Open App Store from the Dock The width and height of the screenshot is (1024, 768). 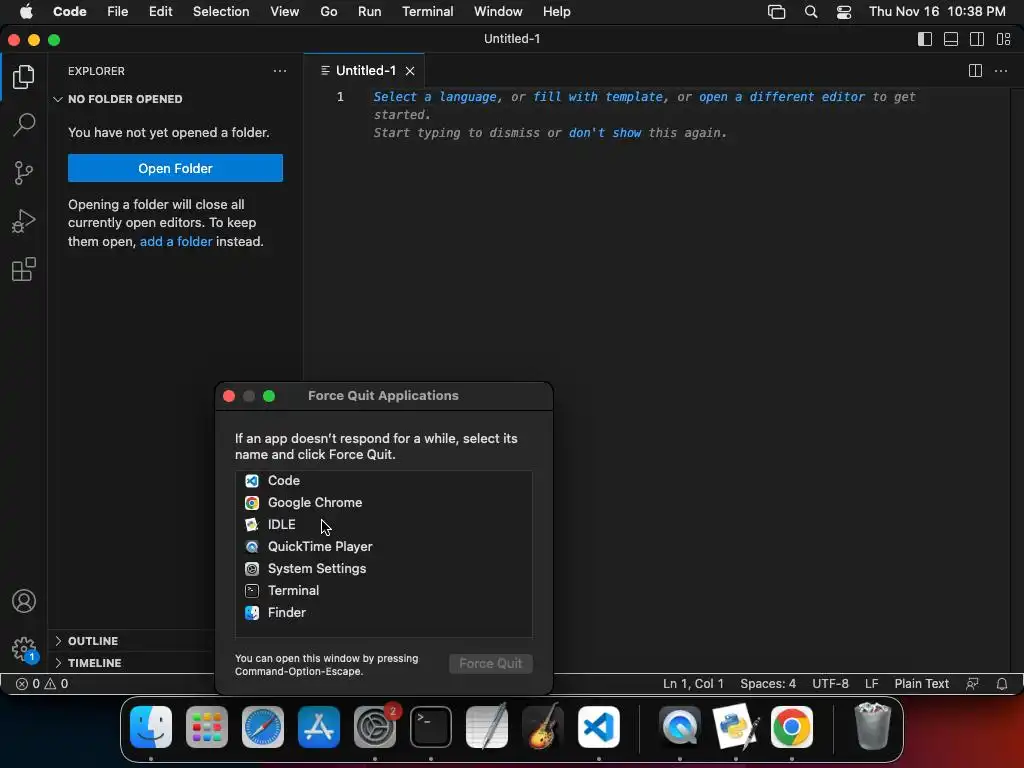click(319, 727)
